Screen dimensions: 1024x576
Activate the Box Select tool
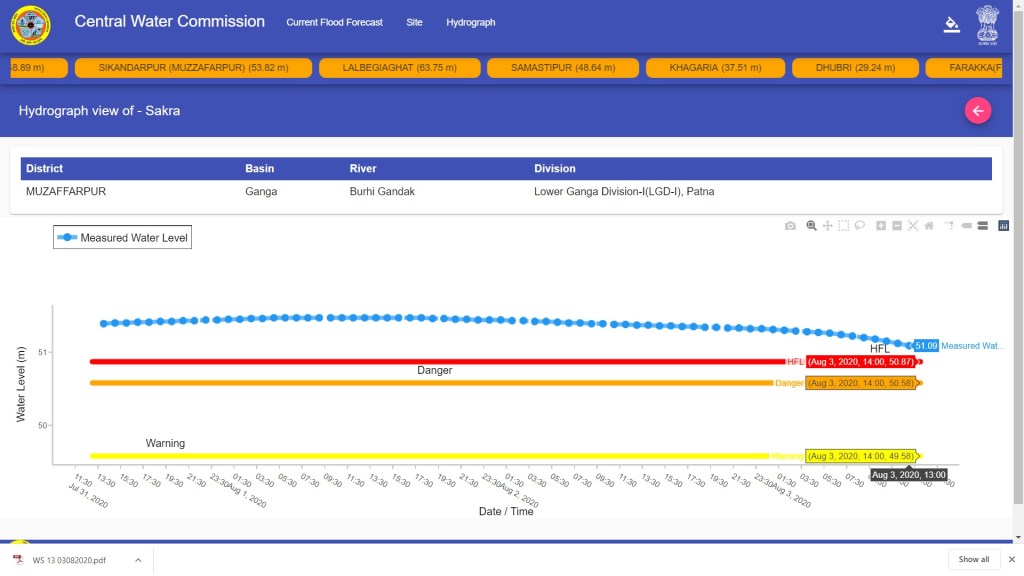pos(844,226)
